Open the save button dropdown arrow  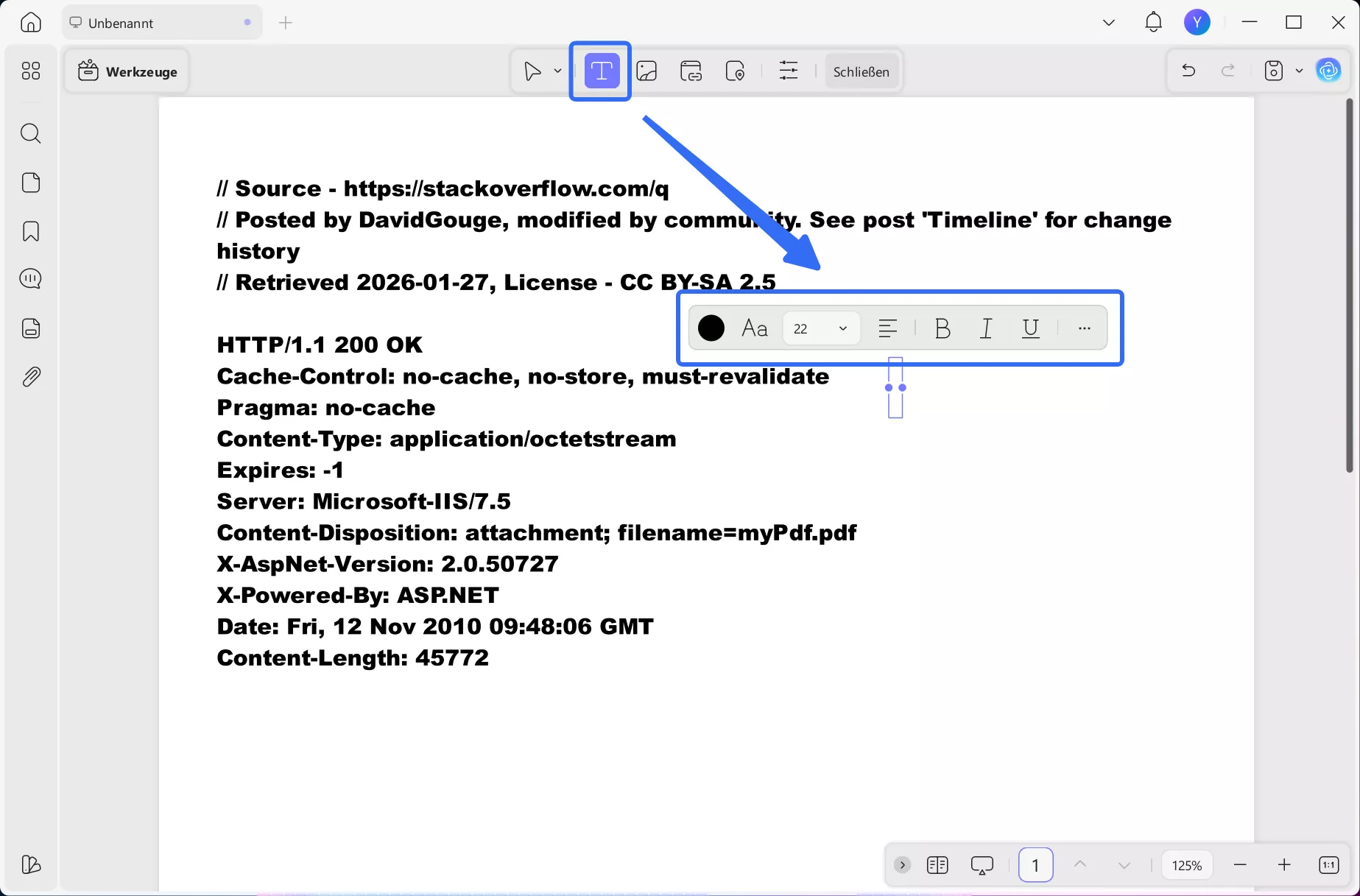[1299, 71]
